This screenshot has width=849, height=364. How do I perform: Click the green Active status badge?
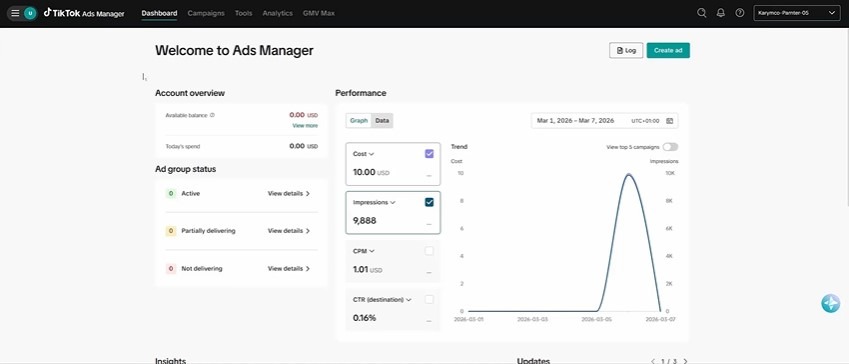[171, 193]
